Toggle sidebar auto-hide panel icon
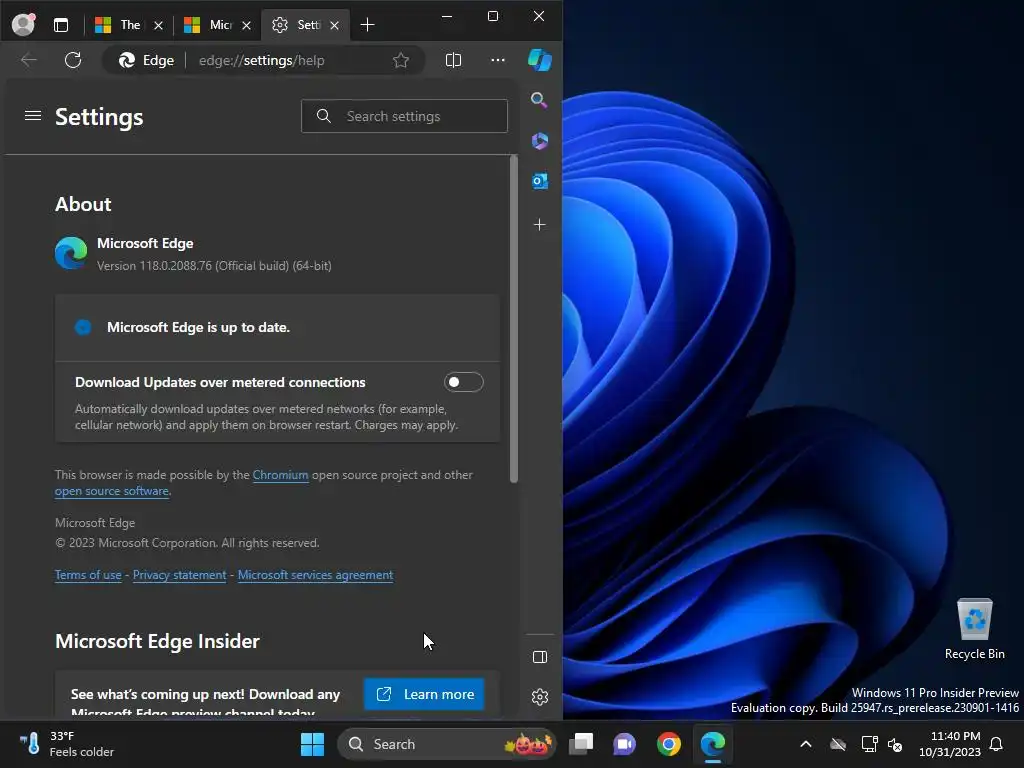1024x768 pixels. pos(540,657)
